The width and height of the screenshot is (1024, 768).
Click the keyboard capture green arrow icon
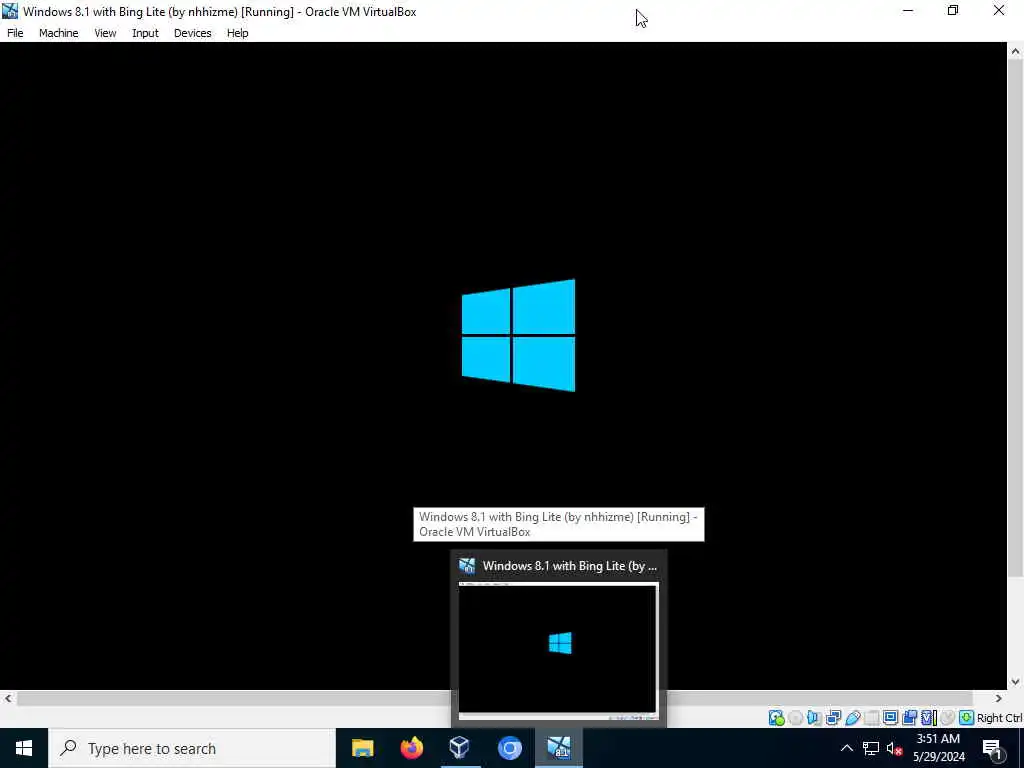967,718
